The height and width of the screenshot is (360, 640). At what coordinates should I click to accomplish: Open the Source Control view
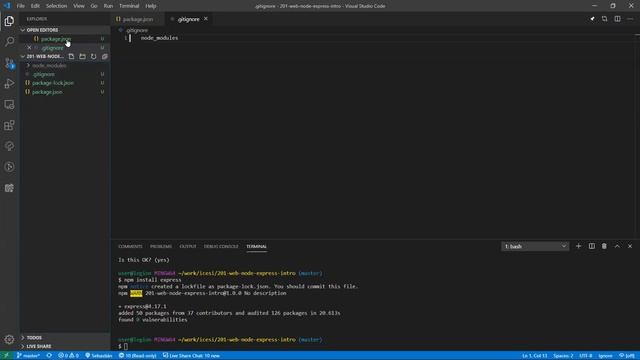point(9,63)
